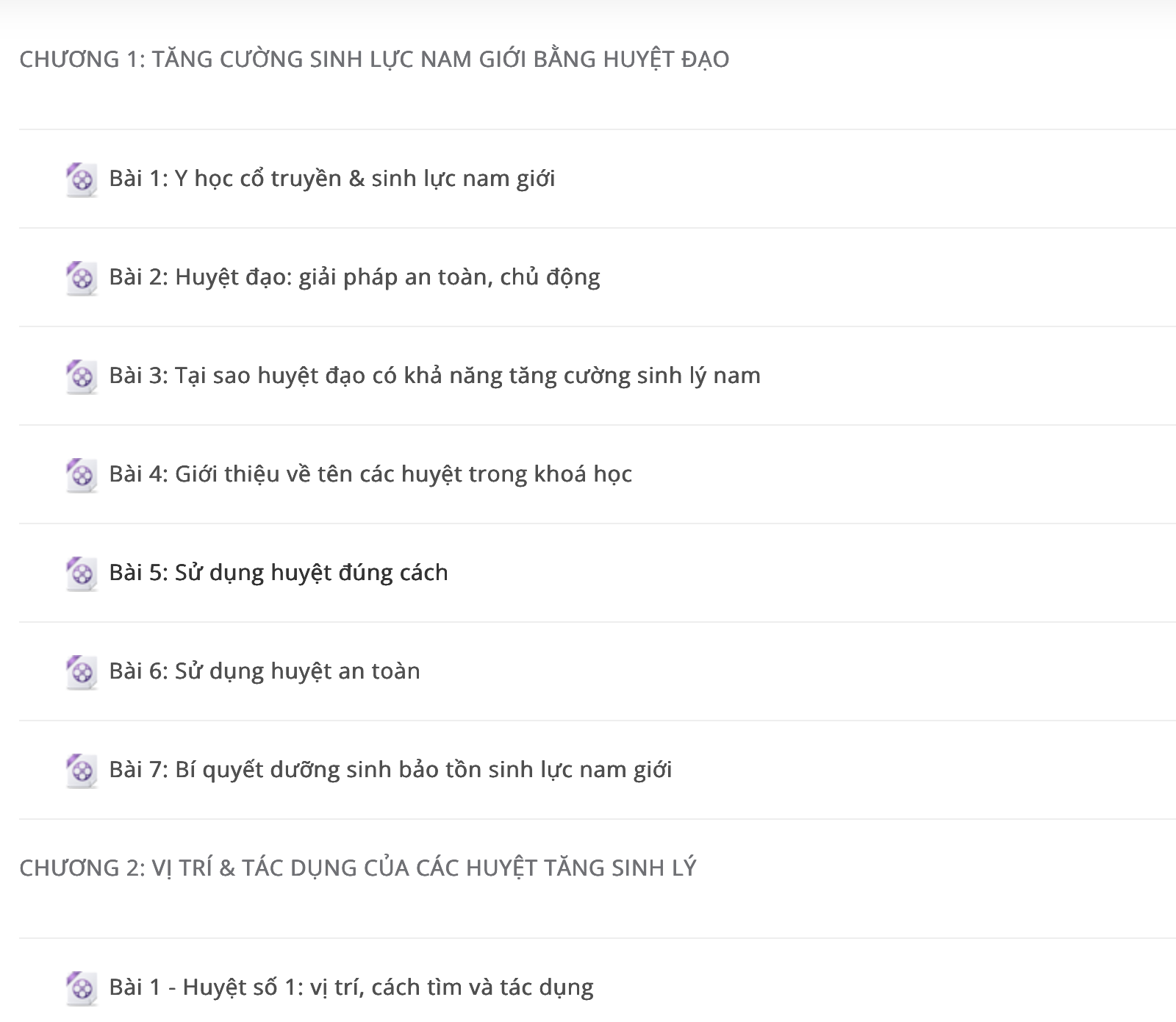Click the video icon beside Bài 4: Giới thiệu
Screen dimensions: 1176x1022
coord(82,475)
